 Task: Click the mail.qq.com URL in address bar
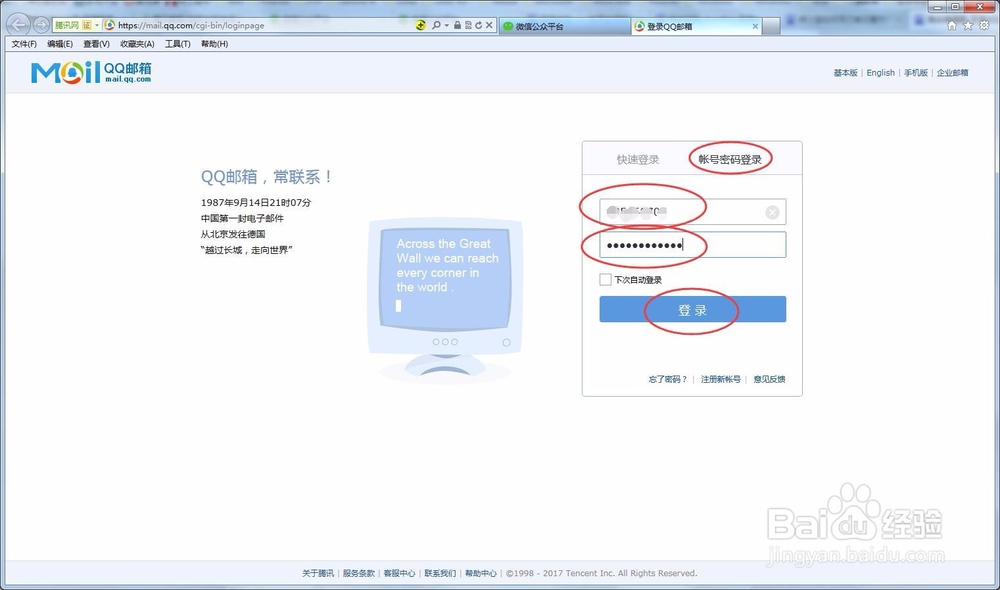(191, 26)
